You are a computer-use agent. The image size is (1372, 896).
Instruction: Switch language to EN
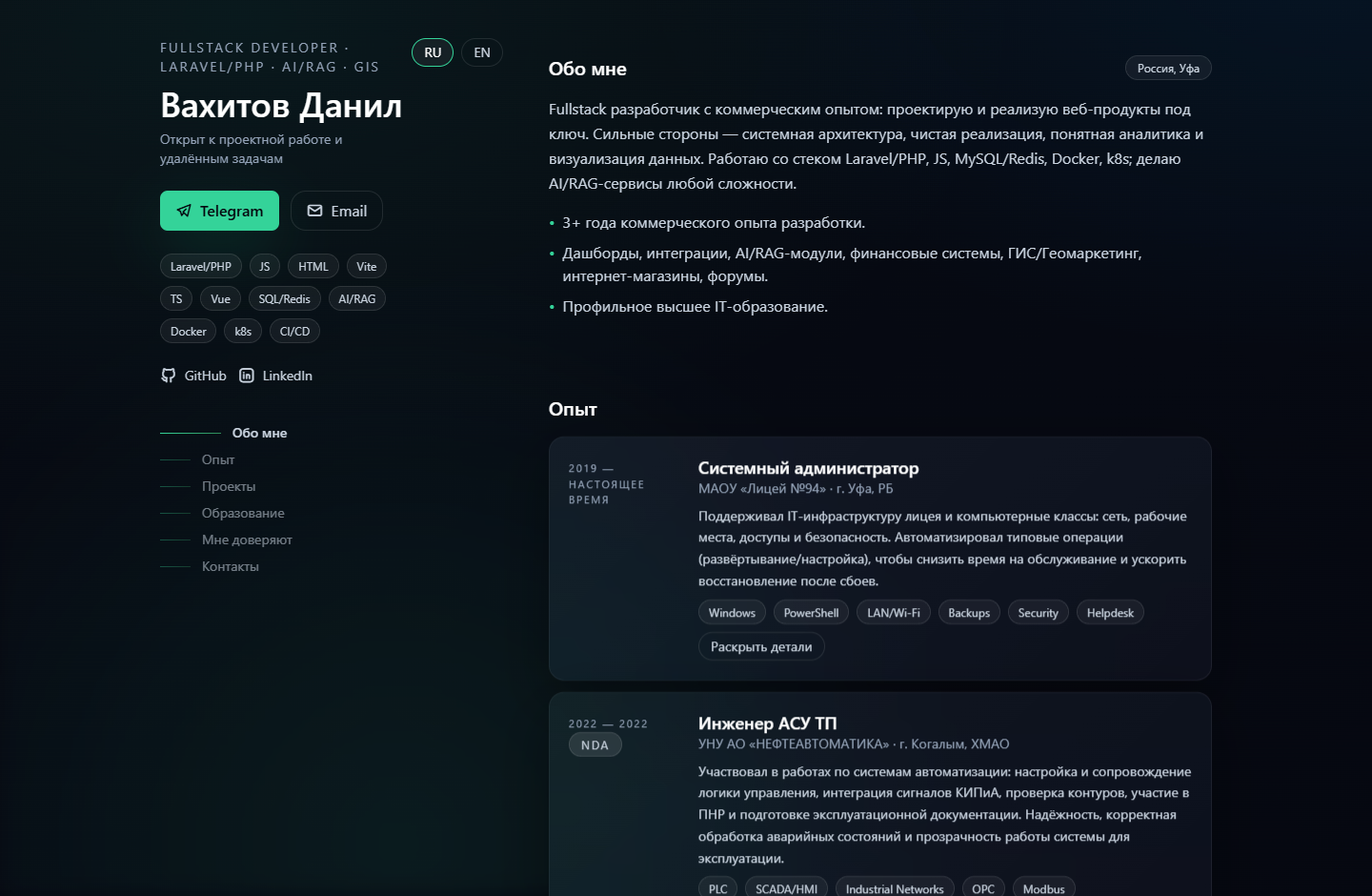click(482, 52)
